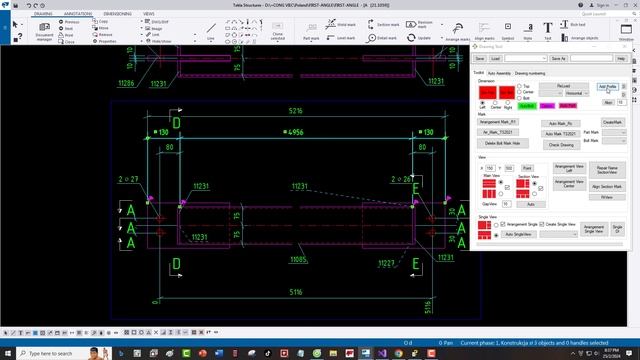Image resolution: width=640 pixels, height=360 pixels.
Task: Click the Part mark icon
Action: click(x=311, y=29)
